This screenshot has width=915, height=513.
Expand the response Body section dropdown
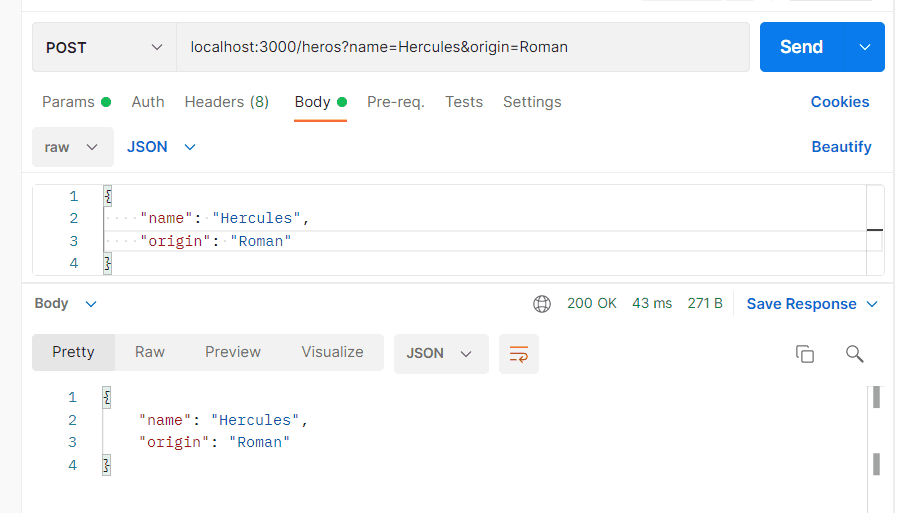point(66,304)
